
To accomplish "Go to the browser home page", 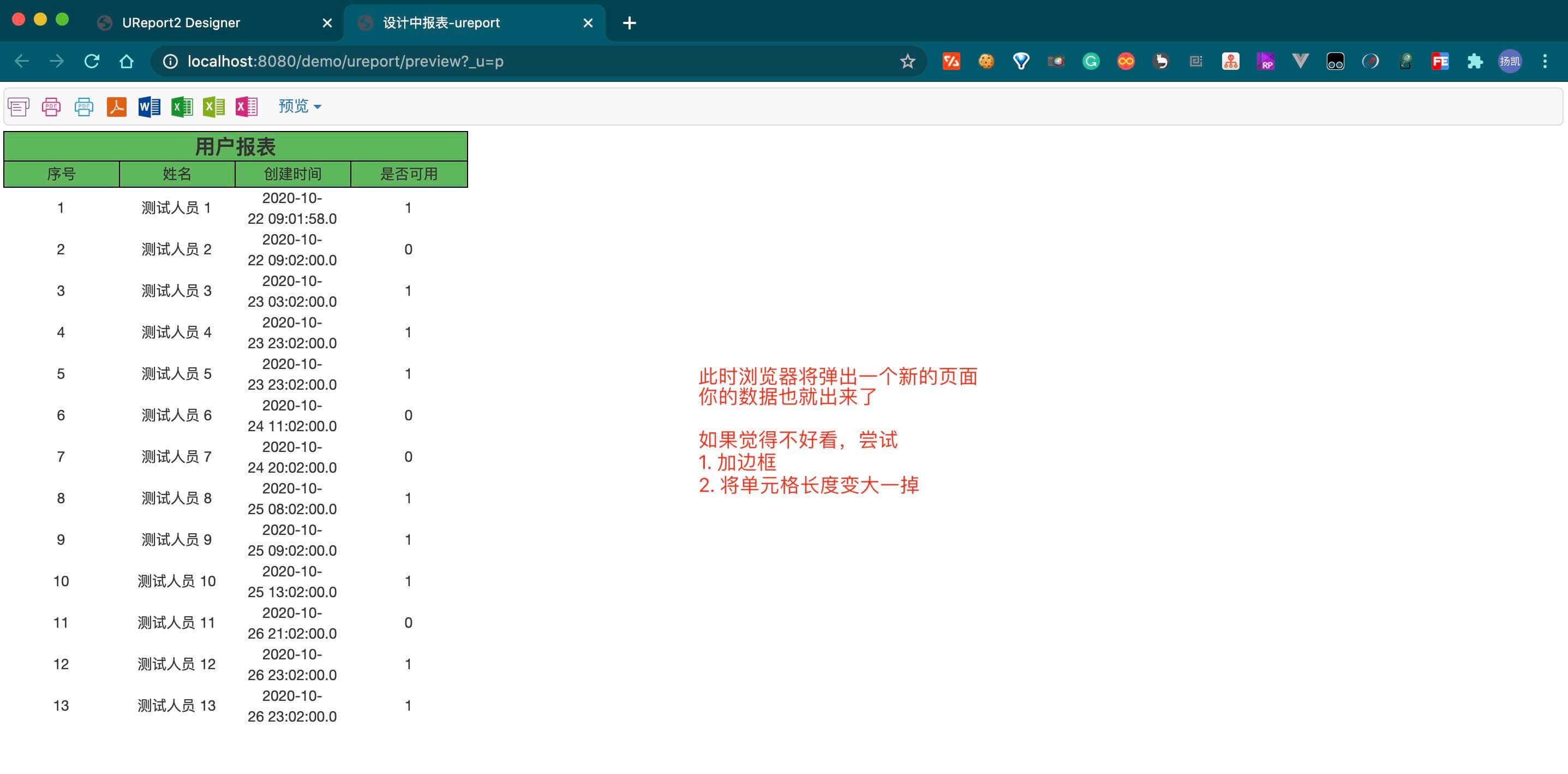I will coord(126,61).
